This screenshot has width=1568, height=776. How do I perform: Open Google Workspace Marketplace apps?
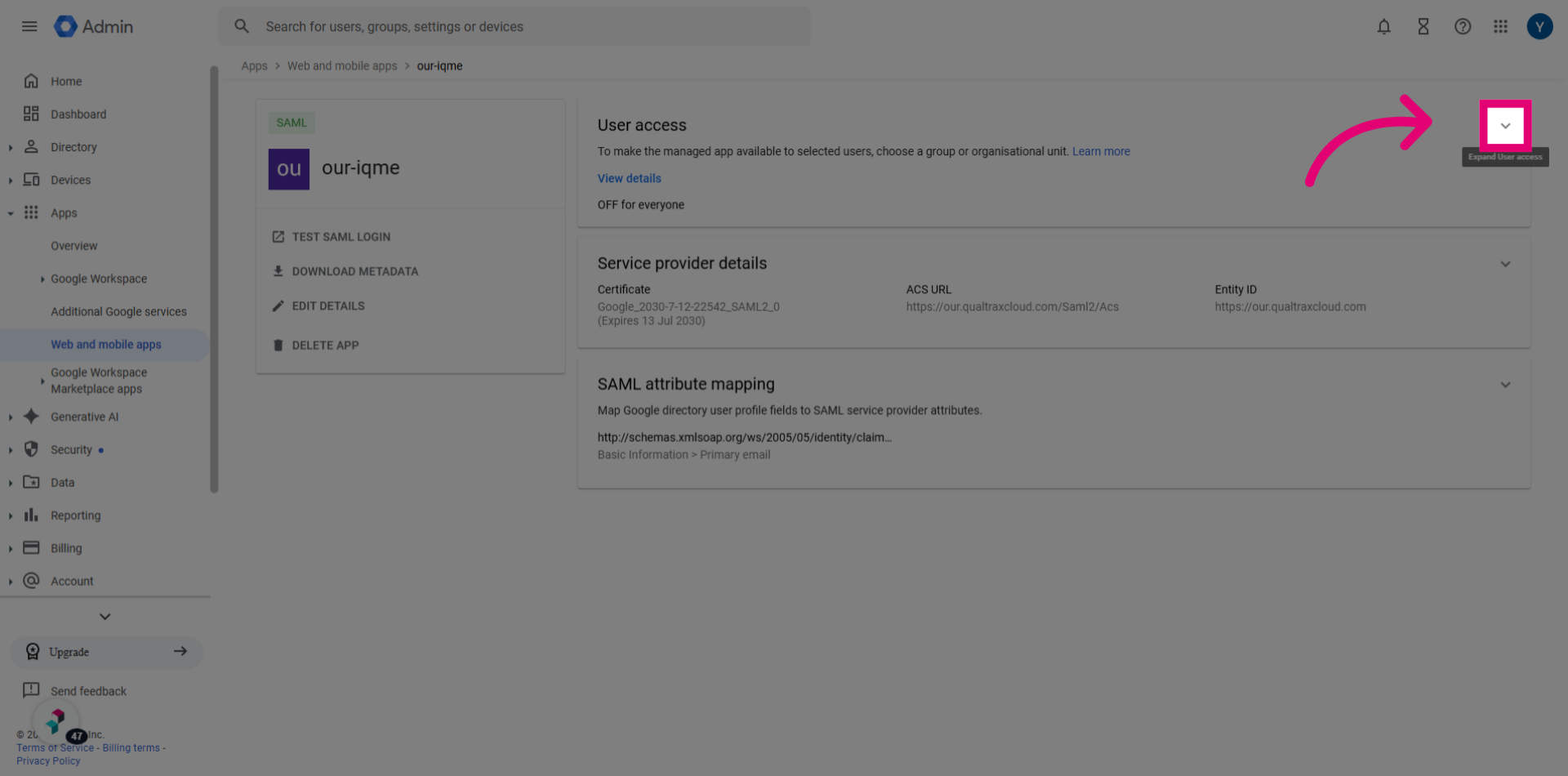pos(99,381)
